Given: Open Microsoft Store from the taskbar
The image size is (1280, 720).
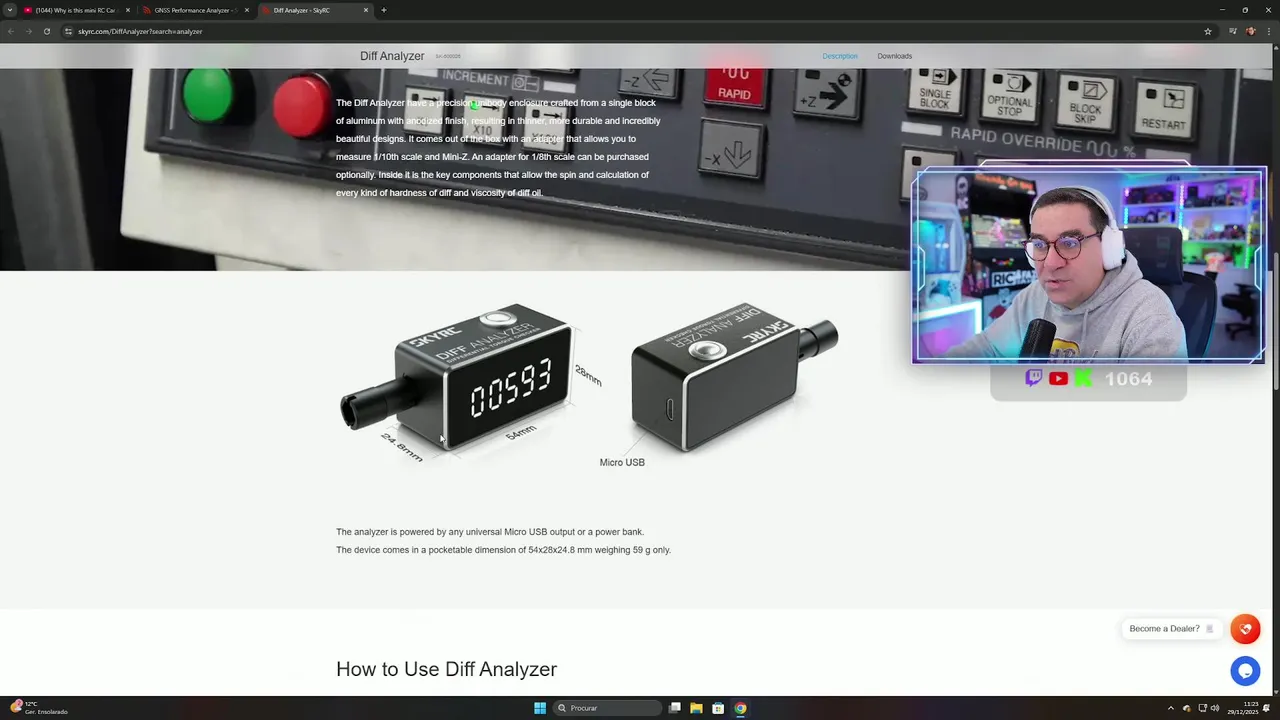Looking at the screenshot, I should point(718,708).
